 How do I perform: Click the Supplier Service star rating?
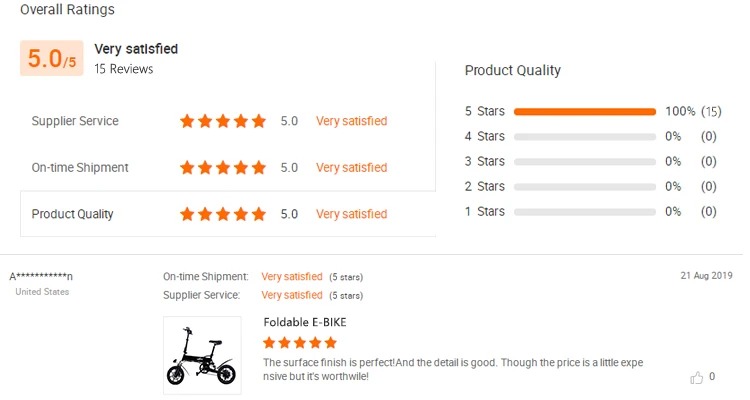(x=223, y=121)
